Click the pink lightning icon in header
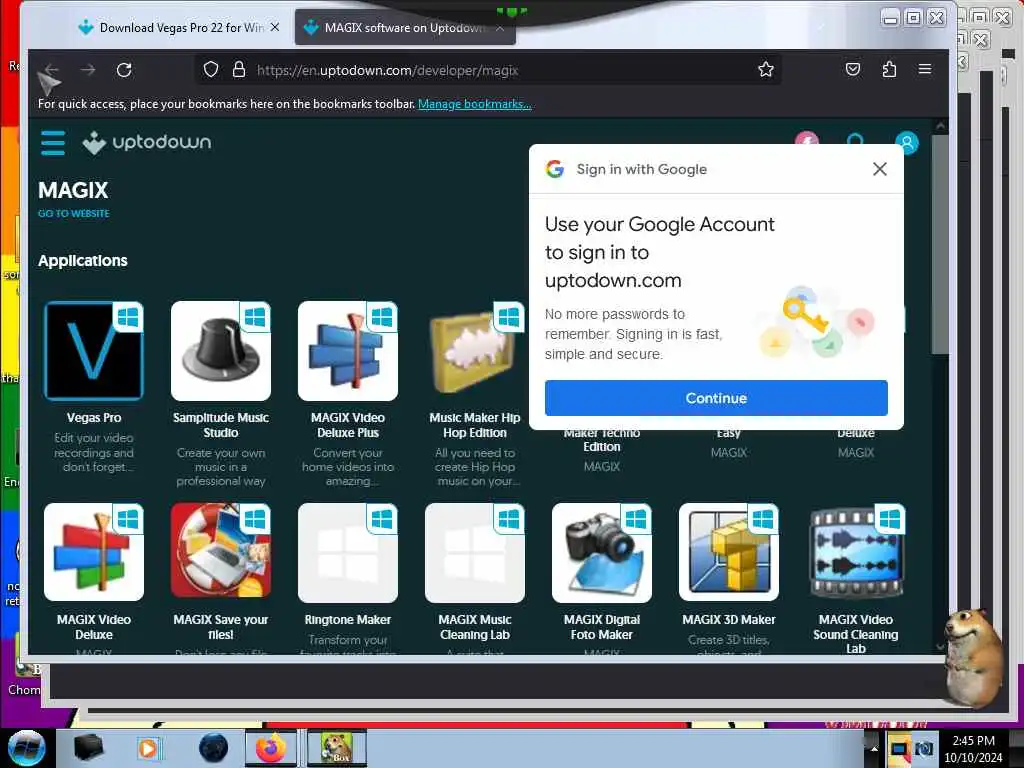 (807, 140)
